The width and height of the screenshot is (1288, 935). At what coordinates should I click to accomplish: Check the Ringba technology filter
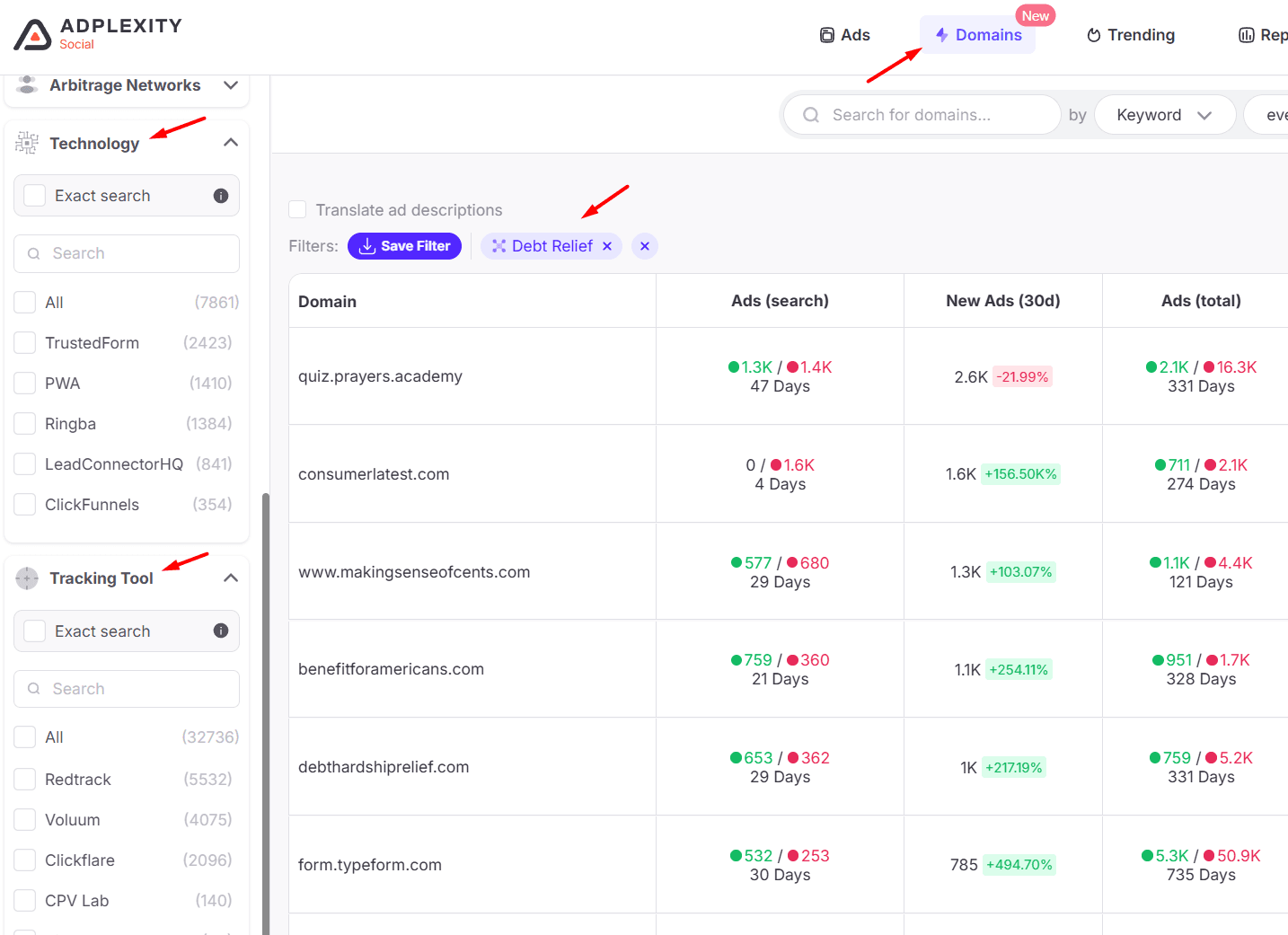click(x=25, y=424)
